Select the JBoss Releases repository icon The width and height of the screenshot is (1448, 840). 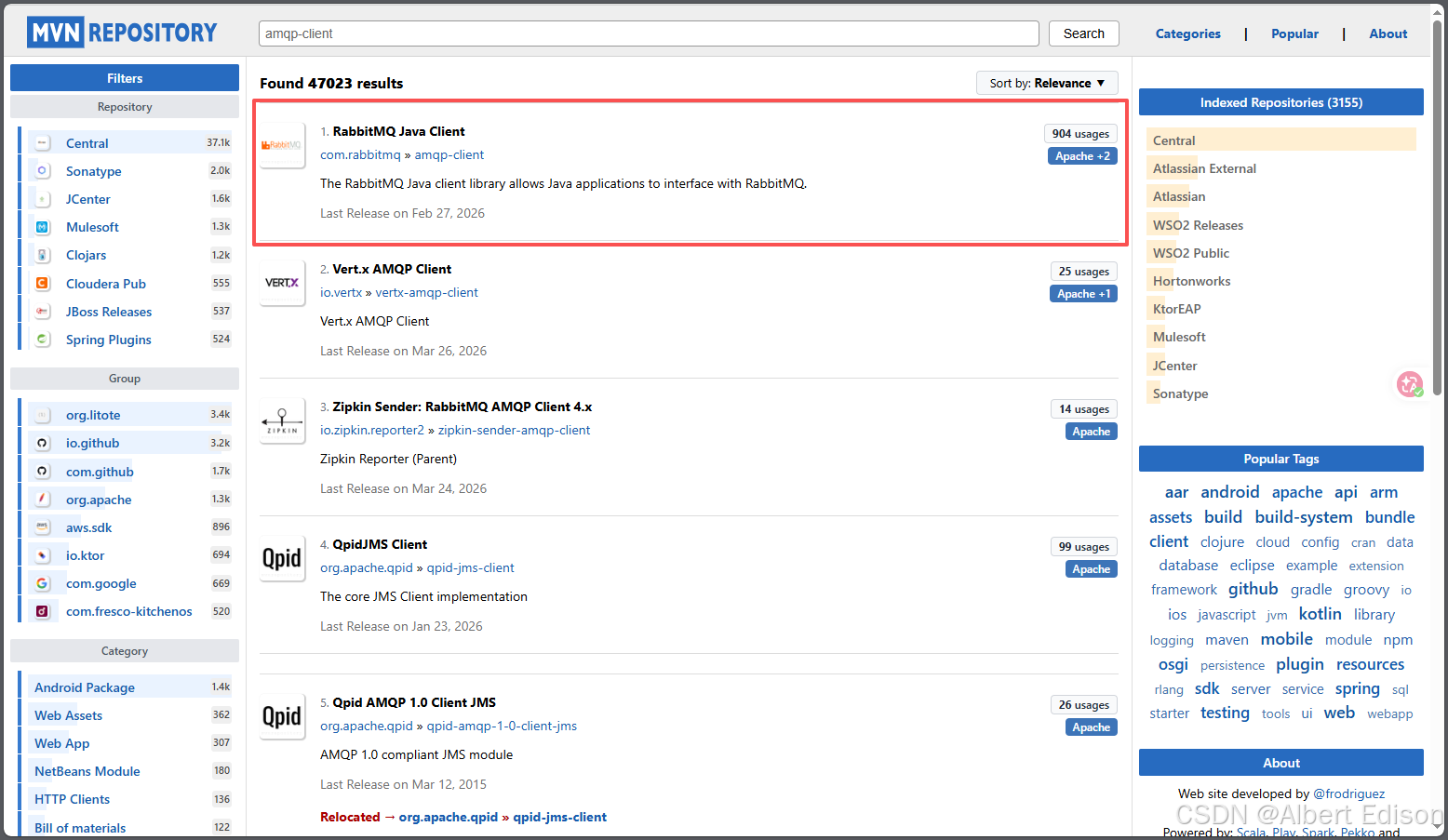tap(43, 312)
